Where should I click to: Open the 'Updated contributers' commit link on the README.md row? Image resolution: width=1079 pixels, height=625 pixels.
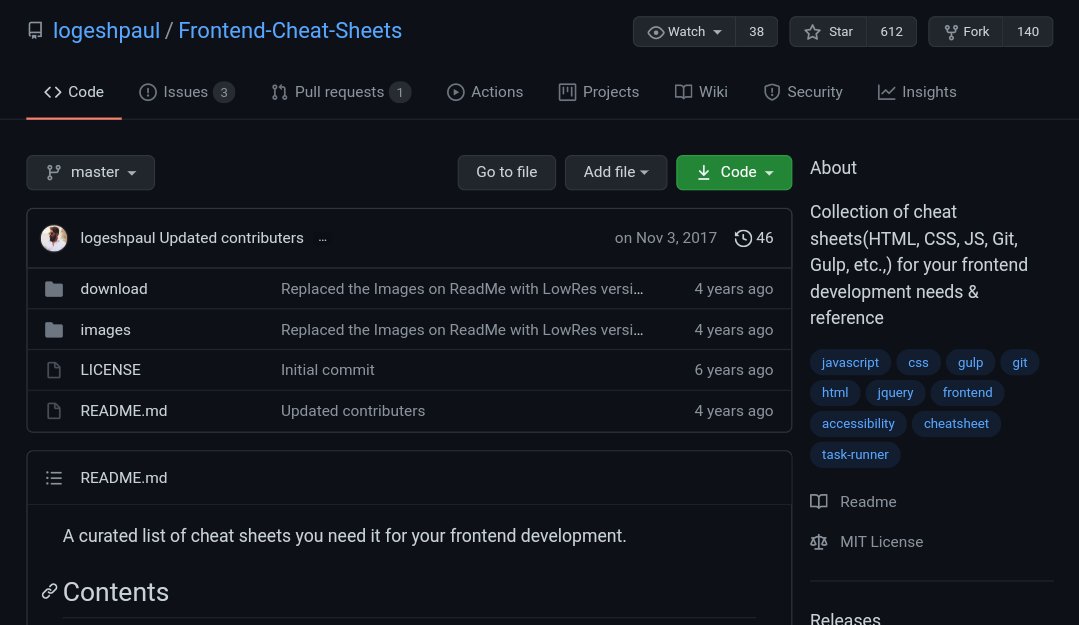[x=353, y=411]
